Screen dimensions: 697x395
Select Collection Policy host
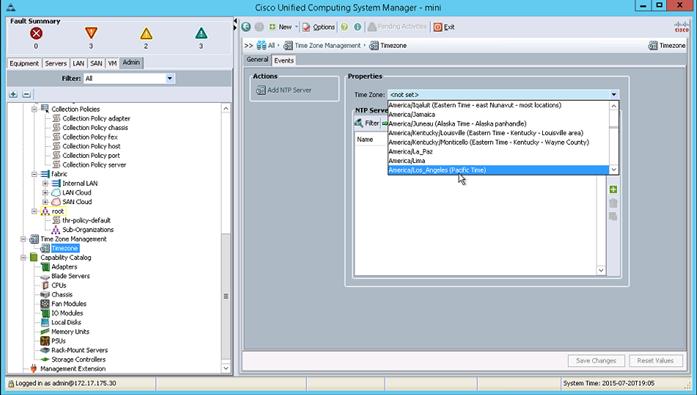(91, 146)
